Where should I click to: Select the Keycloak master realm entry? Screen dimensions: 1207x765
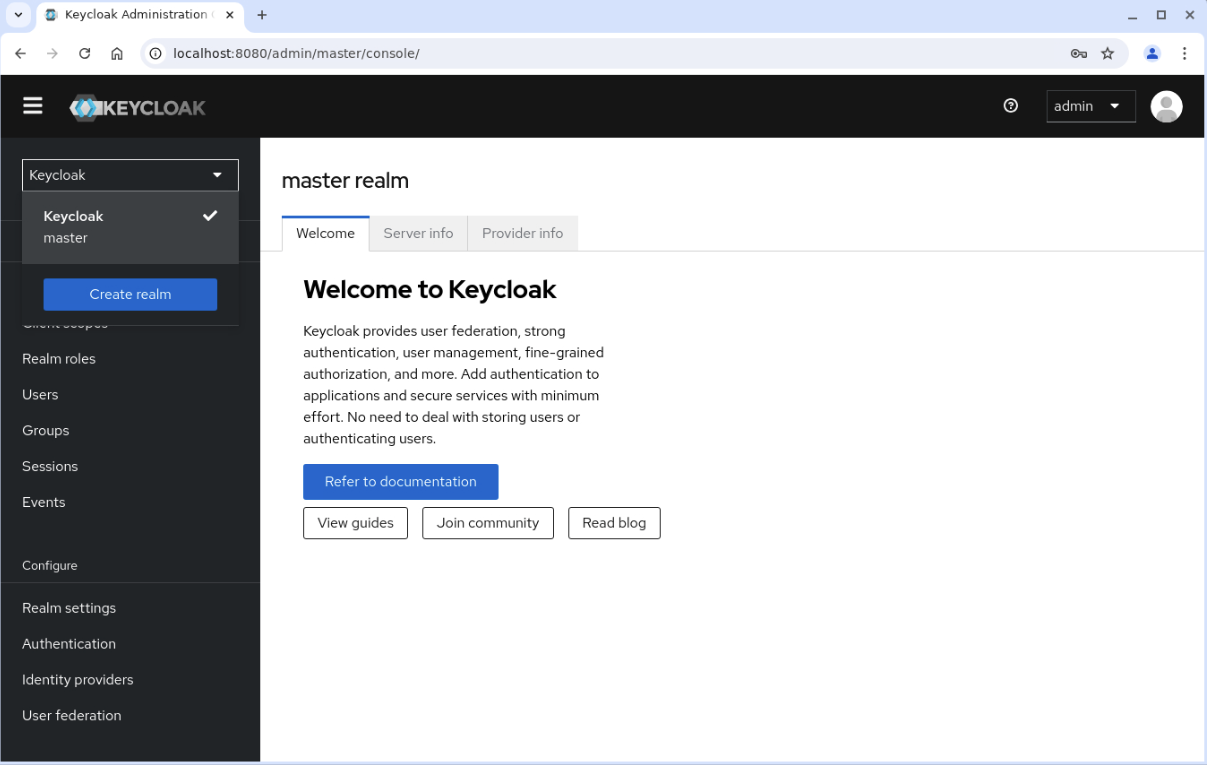[130, 227]
